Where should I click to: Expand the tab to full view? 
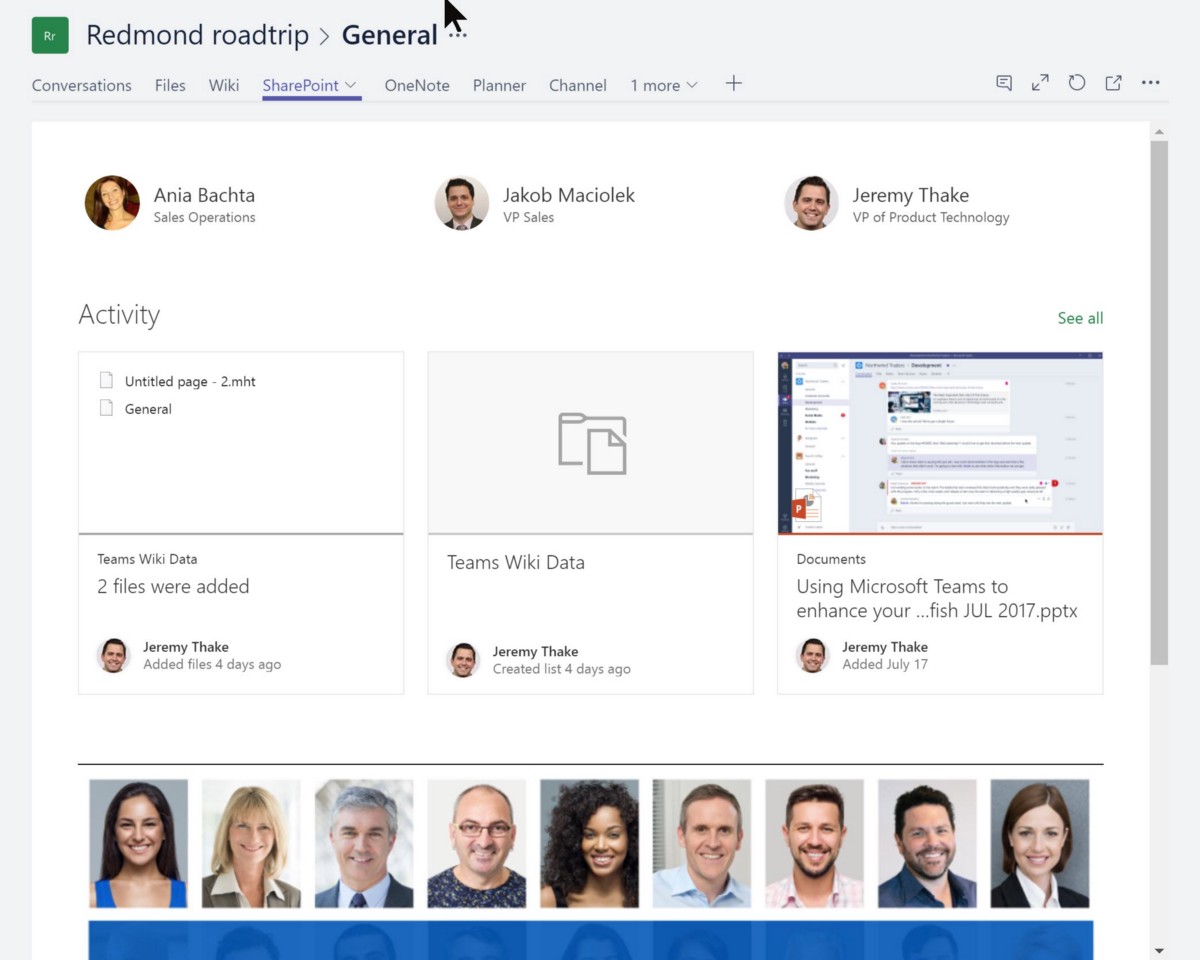pos(1040,83)
